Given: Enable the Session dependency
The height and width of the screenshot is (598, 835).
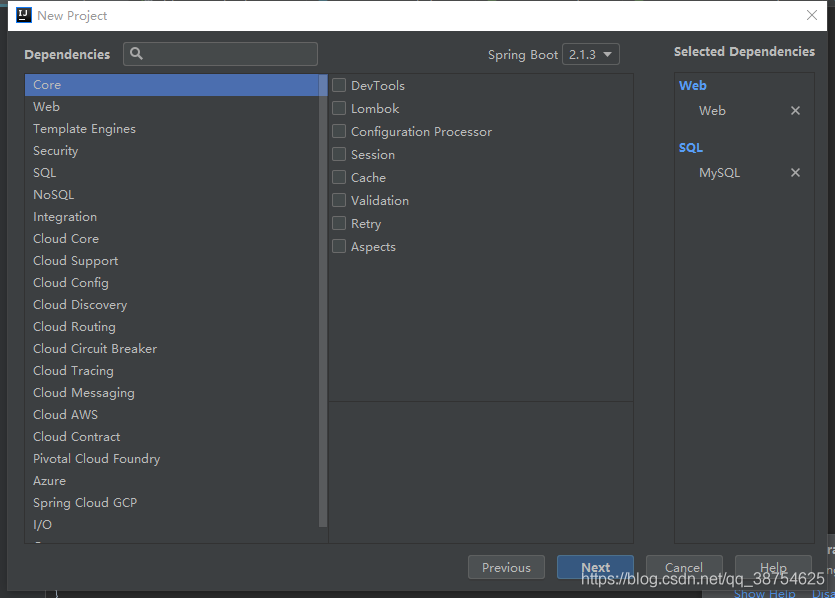Looking at the screenshot, I should tap(339, 154).
